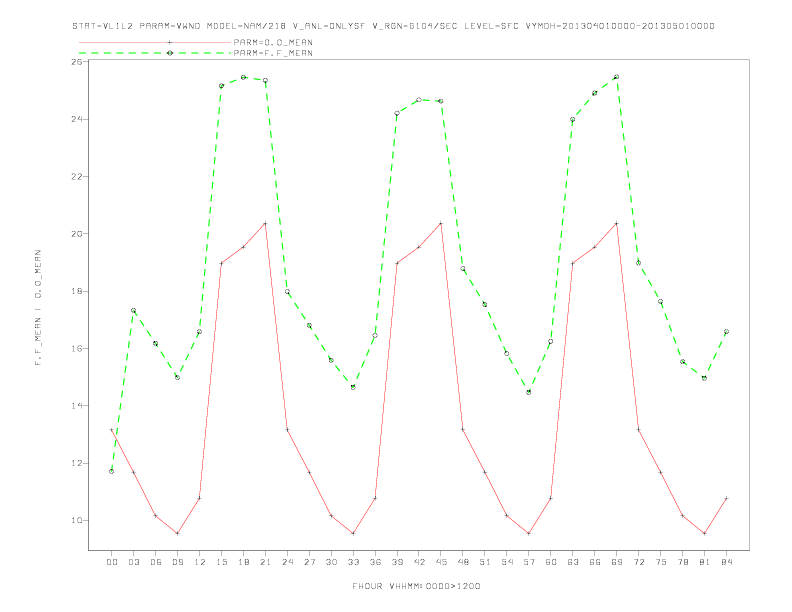Click x-axis hour label 15
The width and height of the screenshot is (792, 612).
[221, 562]
